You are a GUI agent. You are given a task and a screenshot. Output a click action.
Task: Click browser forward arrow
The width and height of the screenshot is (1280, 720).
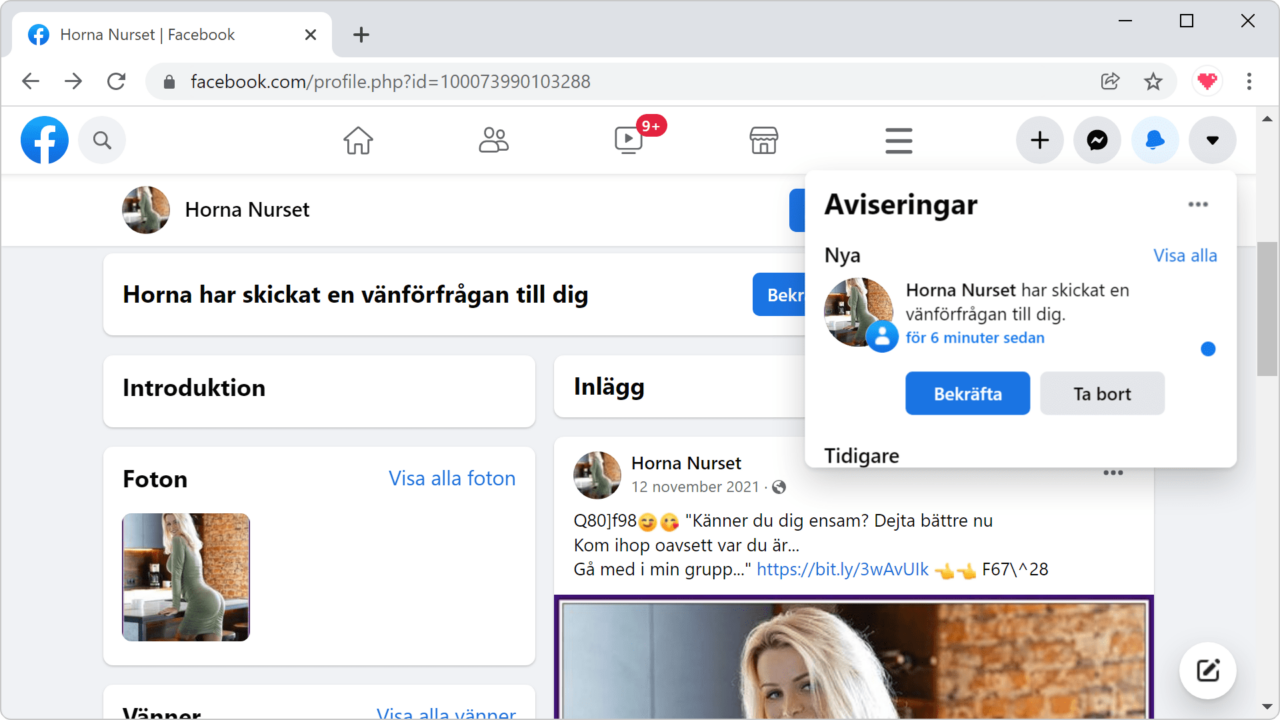73,81
